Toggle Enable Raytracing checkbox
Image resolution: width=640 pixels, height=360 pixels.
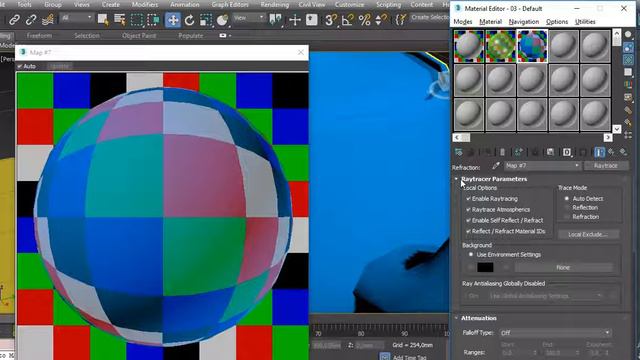point(469,199)
